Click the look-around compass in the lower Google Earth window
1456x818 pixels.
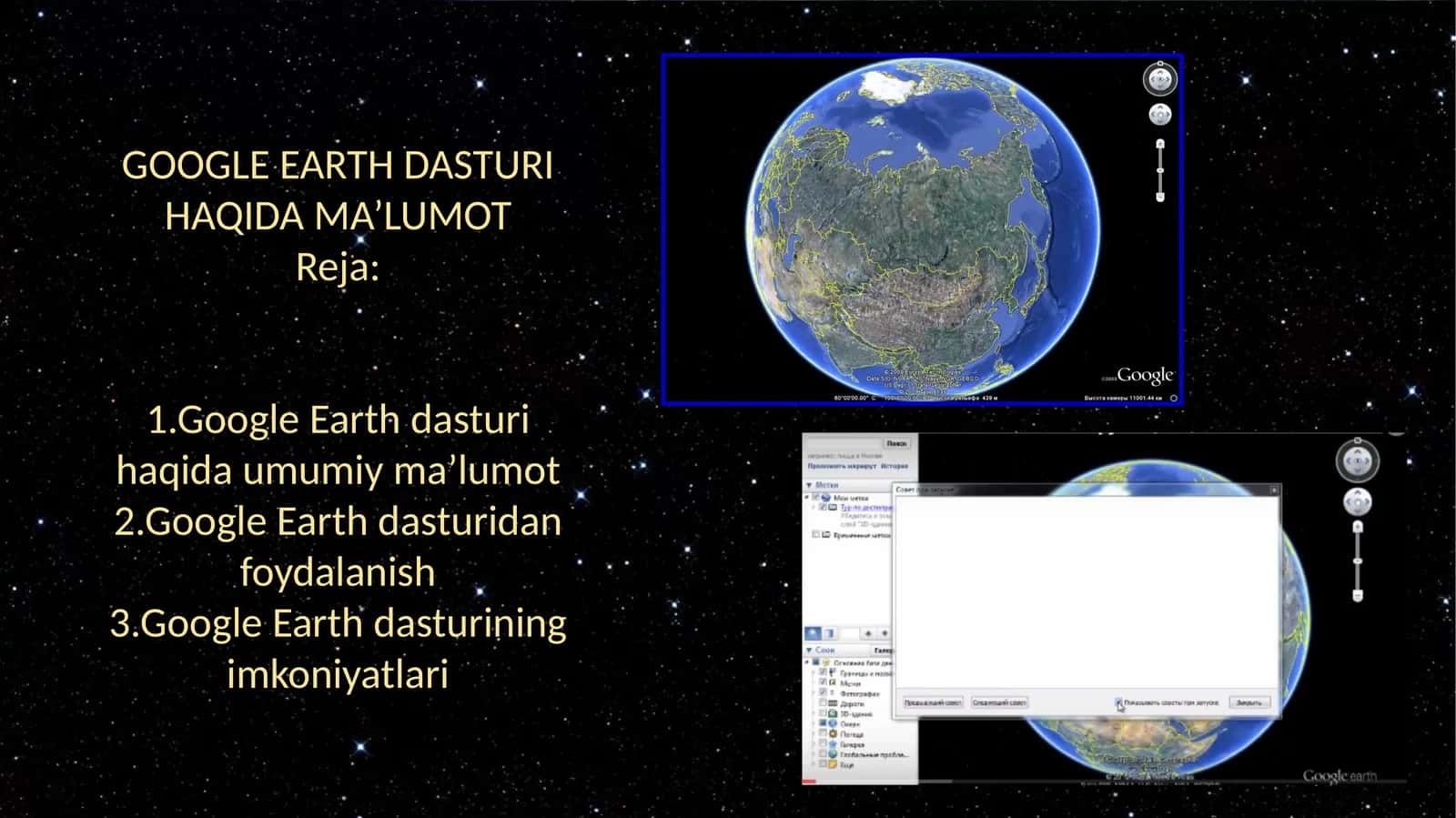1357,460
